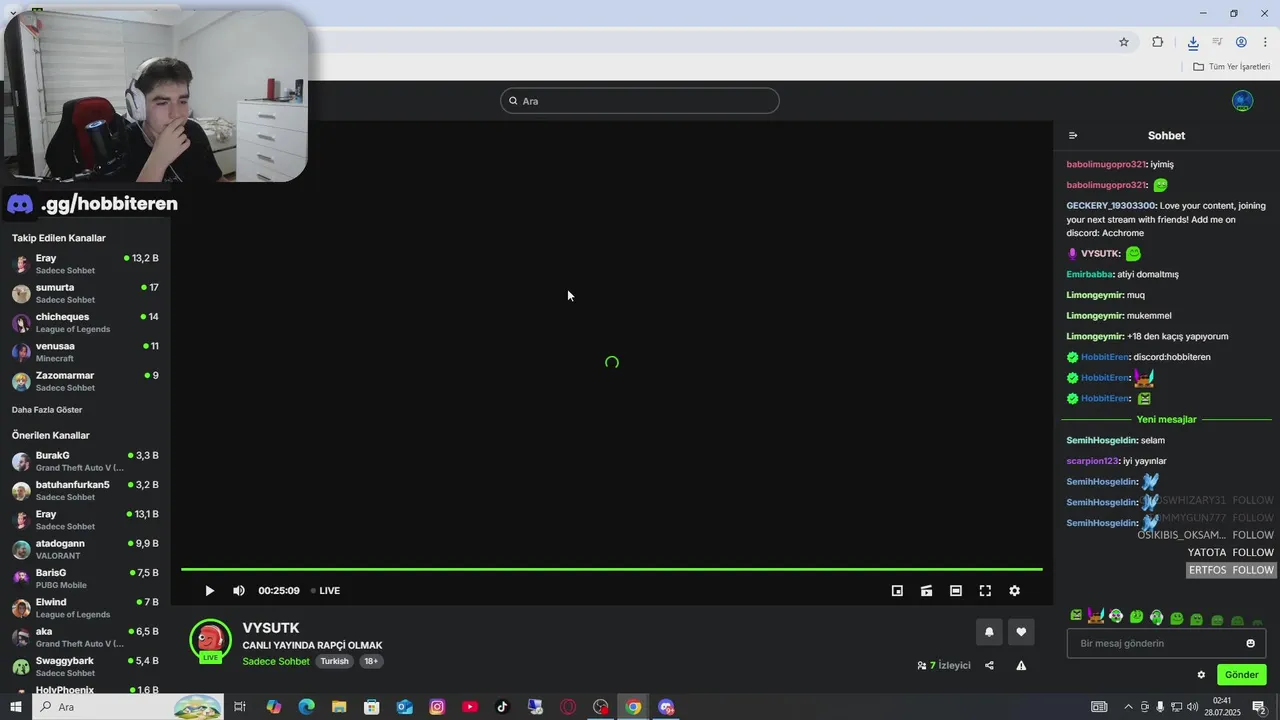Toggle theater mode in the player

(956, 591)
